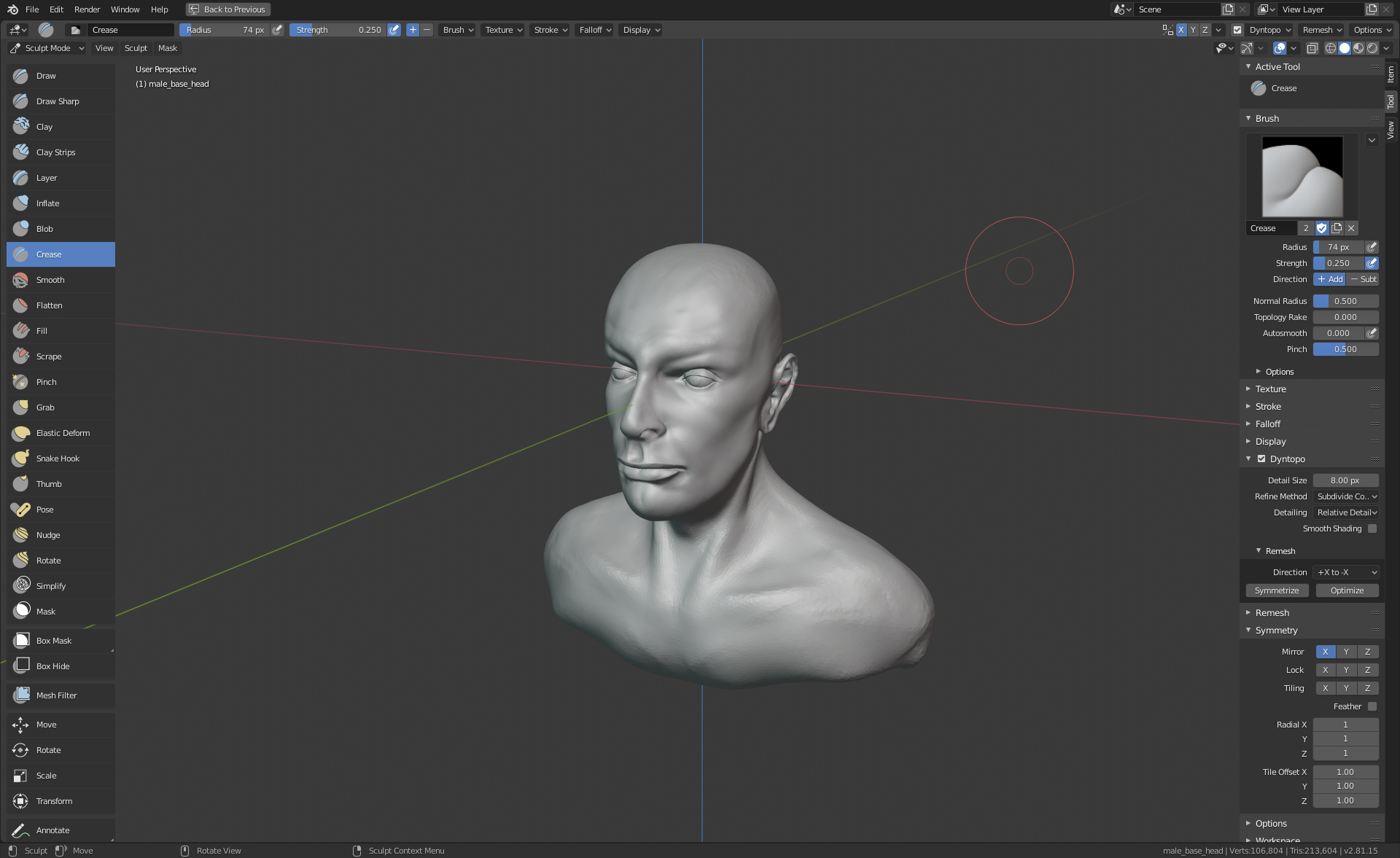Screen dimensions: 1400x858
Task: Expand the Falloff panel in sidebar
Action: (1267, 424)
